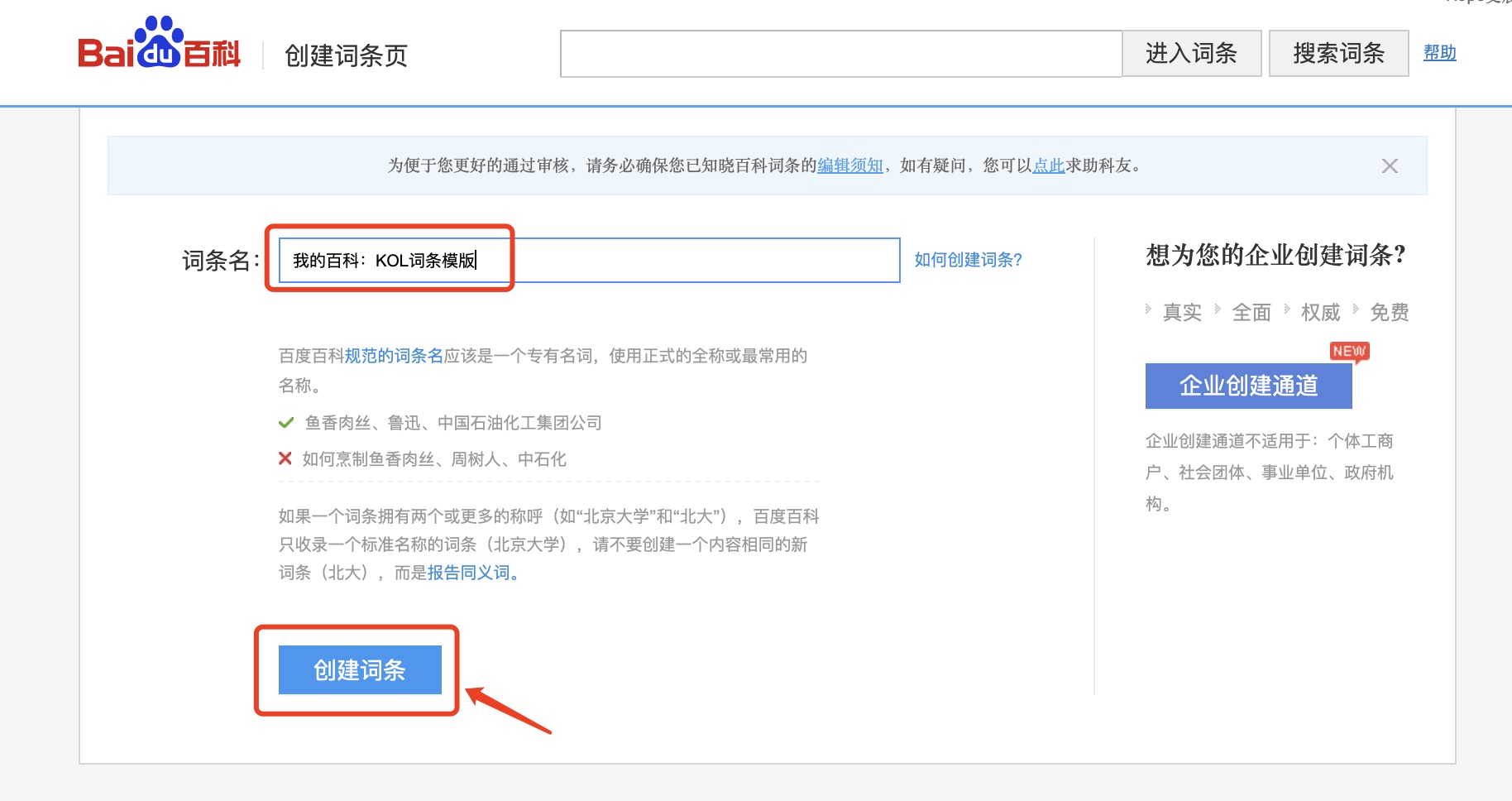Click the 企业创建通道不适用于 note text
This screenshot has height=801, width=1512.
(x=1270, y=472)
